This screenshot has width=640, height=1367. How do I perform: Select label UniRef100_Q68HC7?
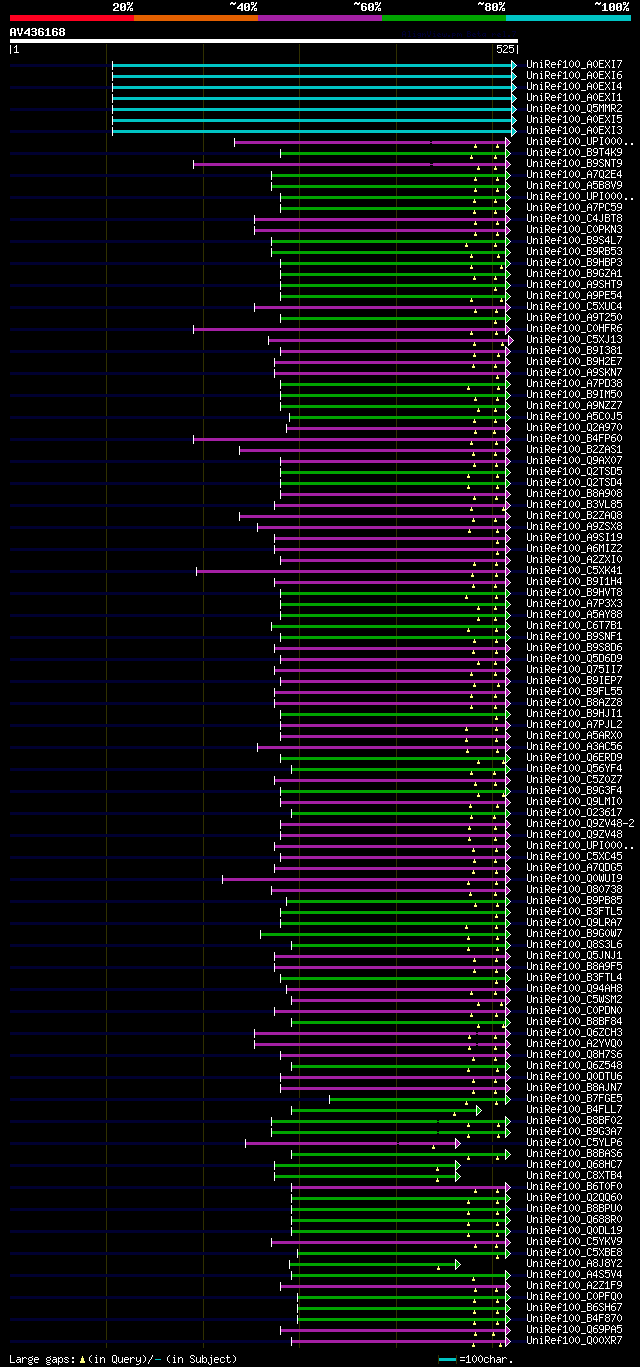click(x=574, y=1164)
